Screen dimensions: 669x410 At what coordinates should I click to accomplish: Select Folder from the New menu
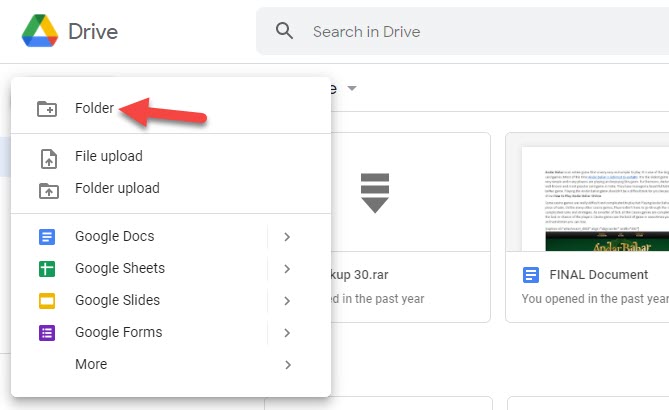pos(94,108)
